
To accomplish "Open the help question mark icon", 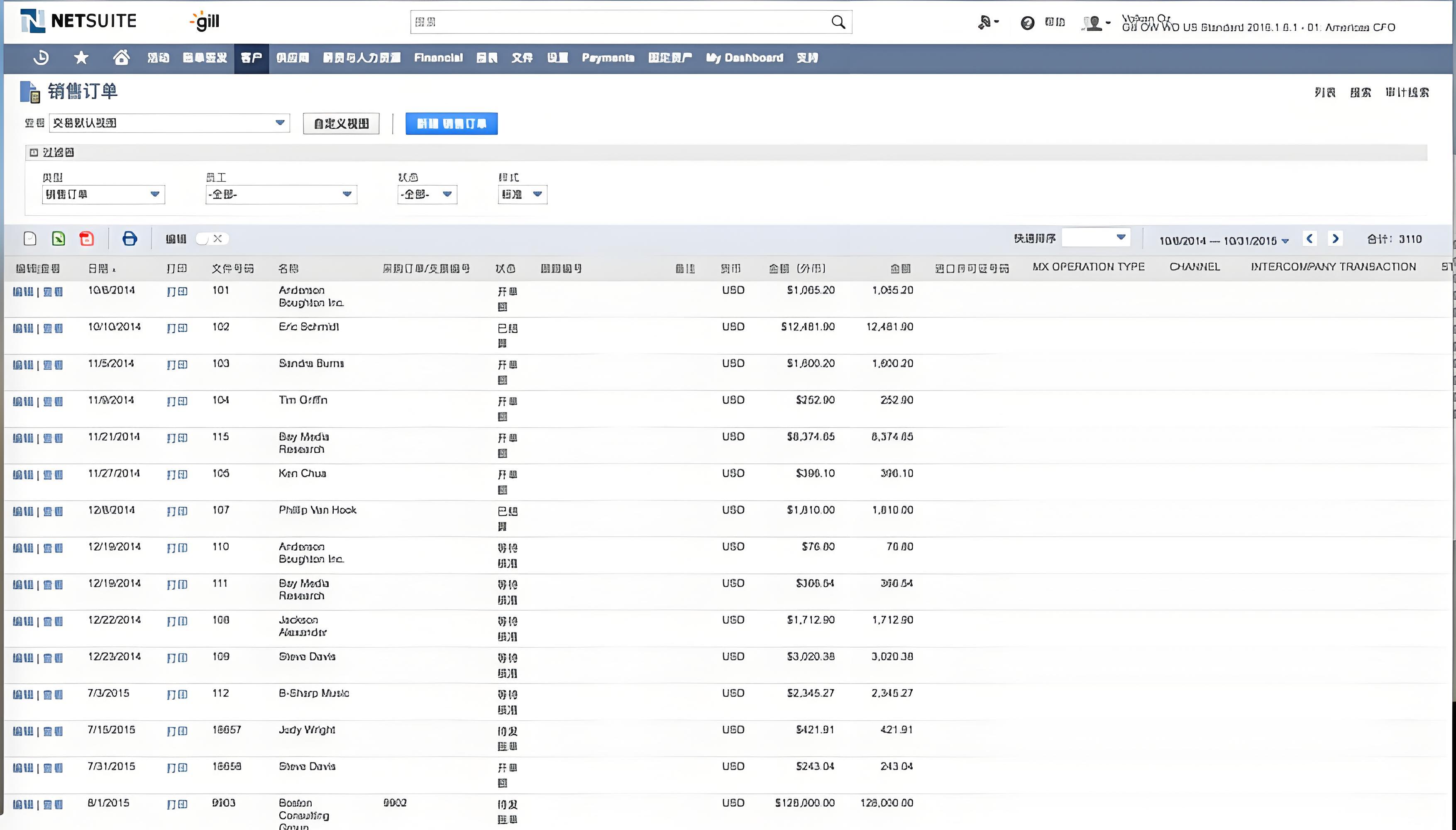I will coord(1027,23).
